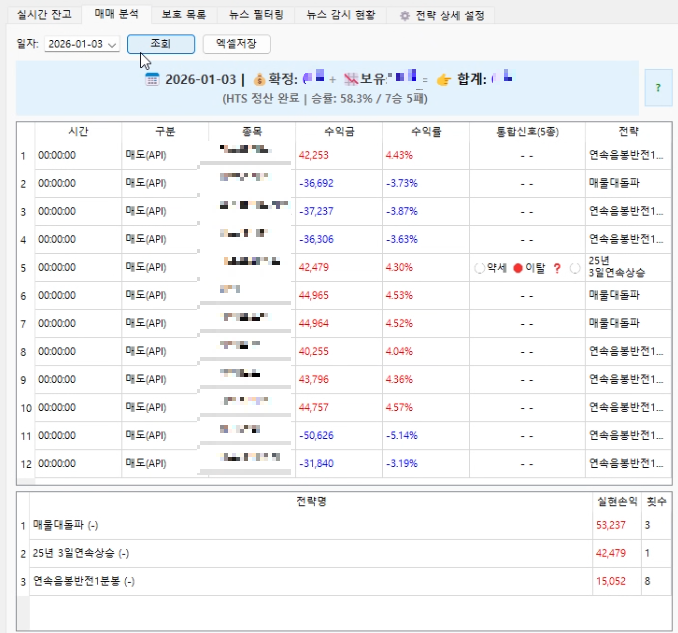Click the 수익률 column header
This screenshot has height=633, width=678.
(426, 131)
